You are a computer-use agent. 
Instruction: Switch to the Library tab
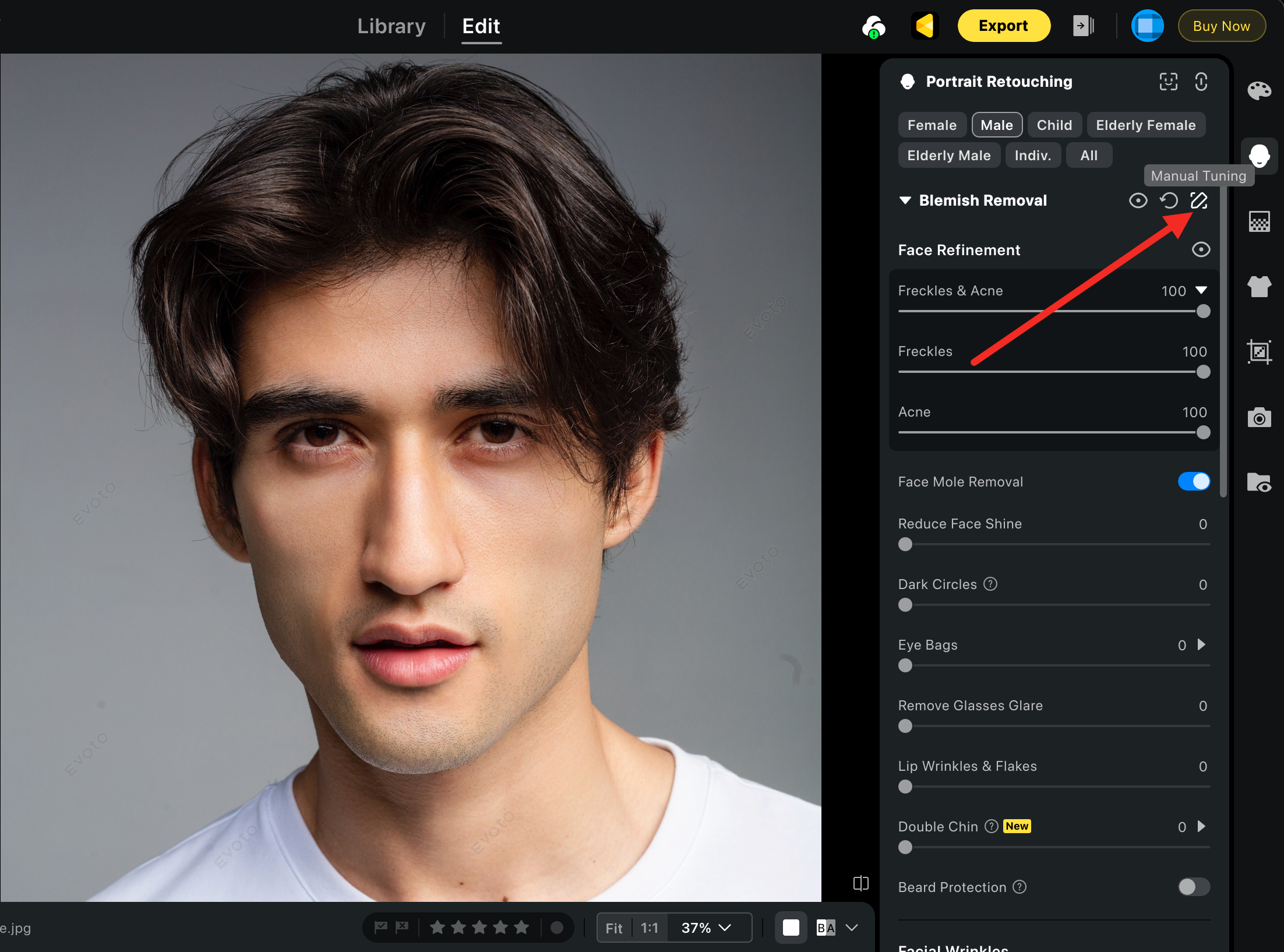click(x=391, y=26)
